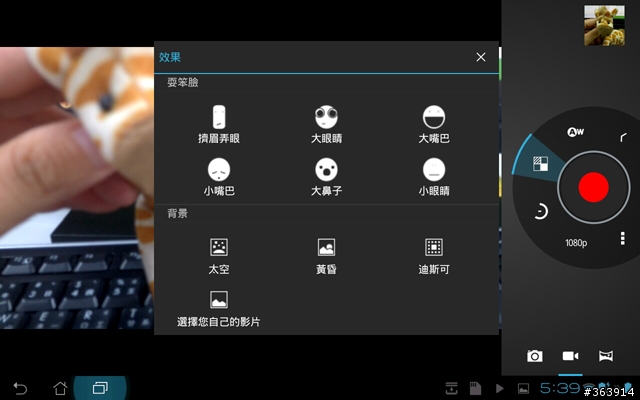Select the 大眼睛 big eyes effect
The width and height of the screenshot is (640, 400).
[x=326, y=124]
